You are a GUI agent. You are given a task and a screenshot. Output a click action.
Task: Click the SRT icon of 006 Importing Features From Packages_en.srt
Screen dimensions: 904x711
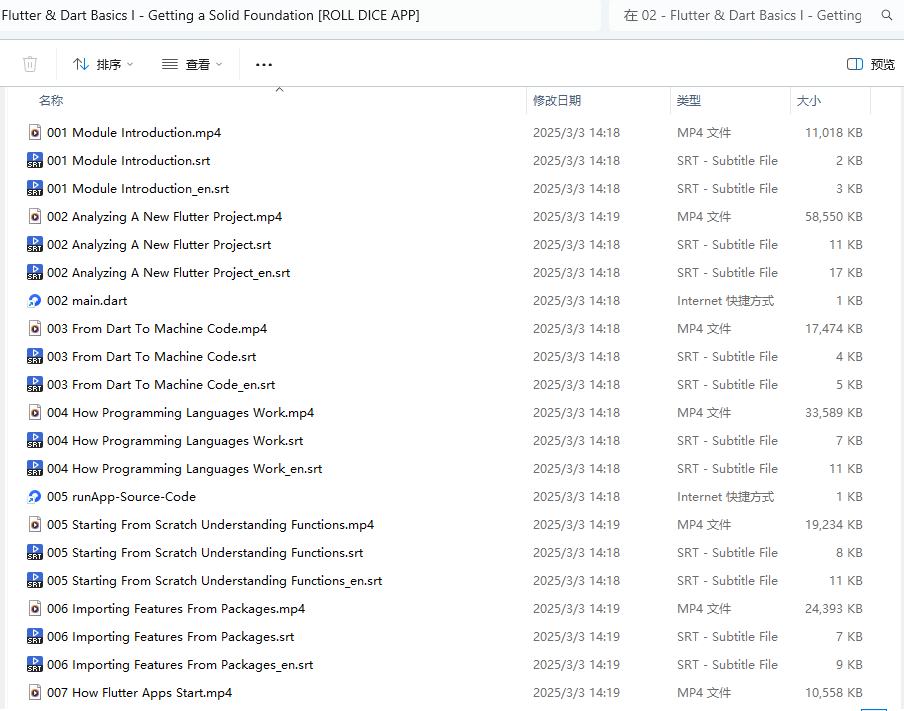35,665
